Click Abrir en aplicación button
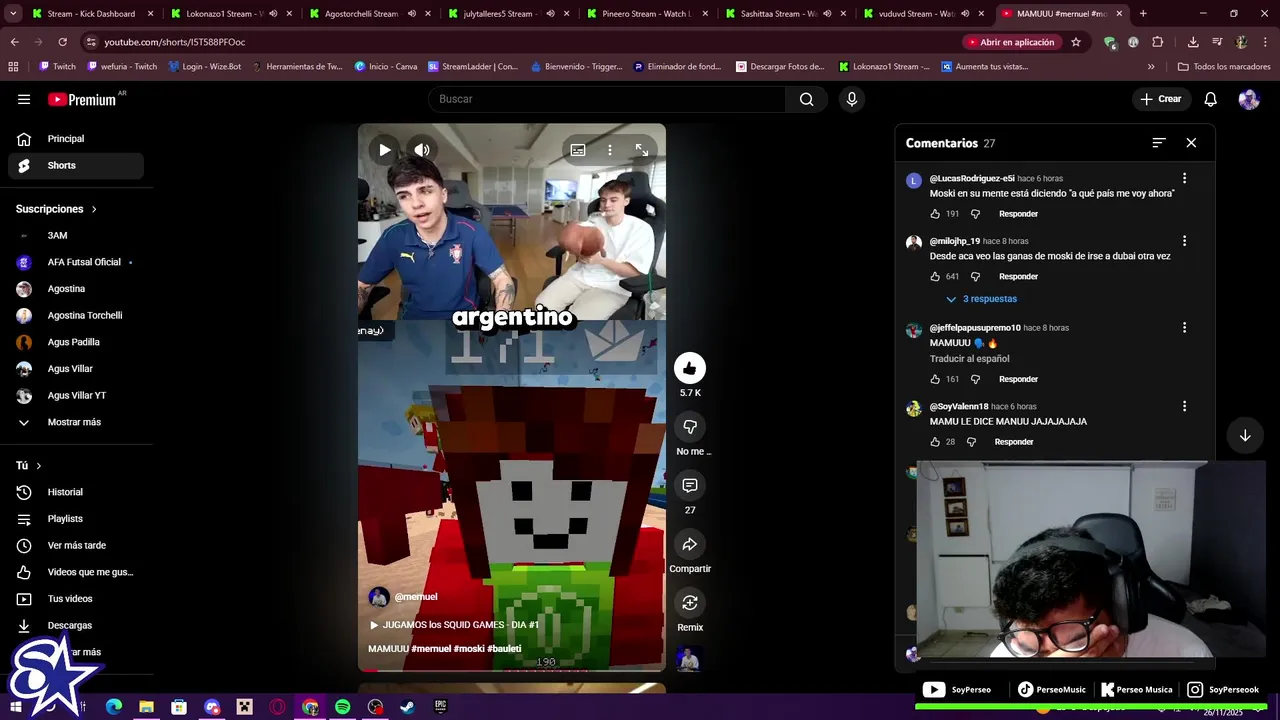Image resolution: width=1280 pixels, height=720 pixels. [1010, 42]
